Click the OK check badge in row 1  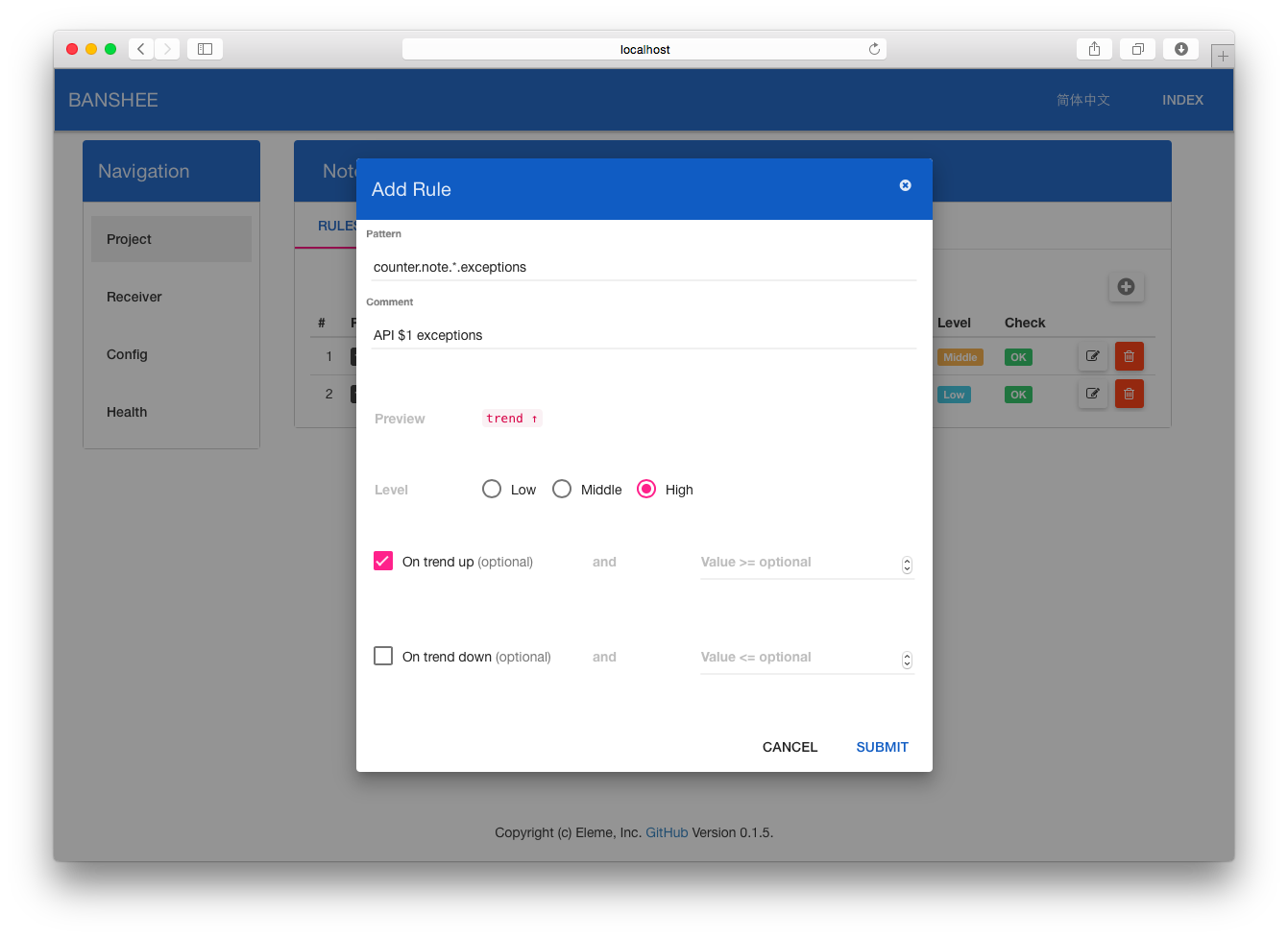[1018, 357]
